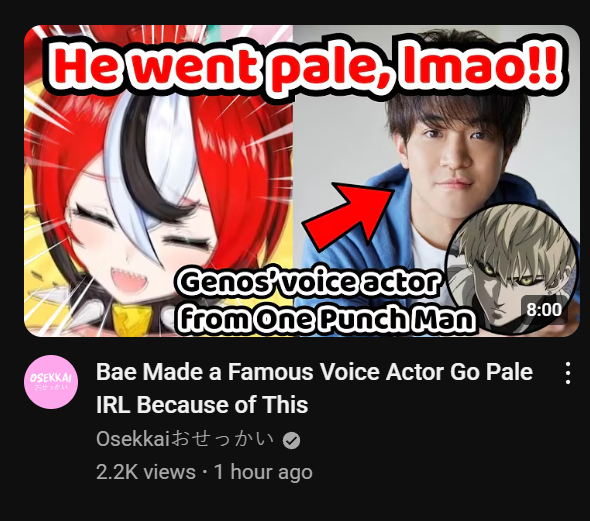The width and height of the screenshot is (590, 521).
Task: Click the '1 hour ago' upload time
Action: point(263,472)
